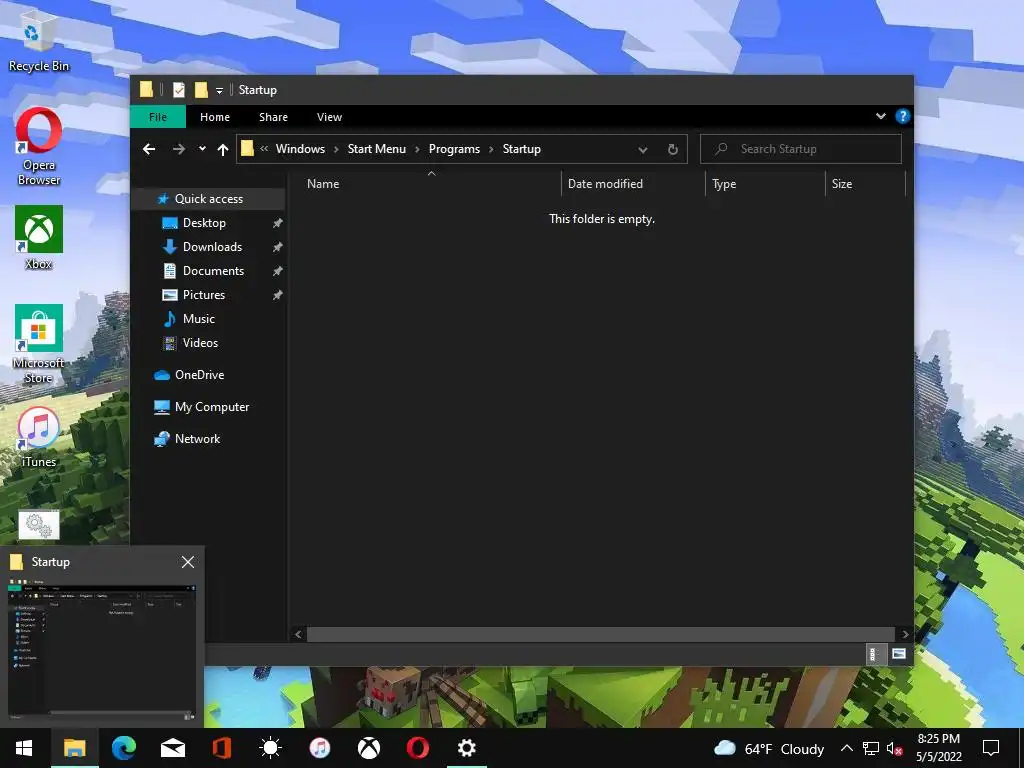Select the Microsoft Store desktop shortcut
The height and width of the screenshot is (768, 1024).
(39, 344)
